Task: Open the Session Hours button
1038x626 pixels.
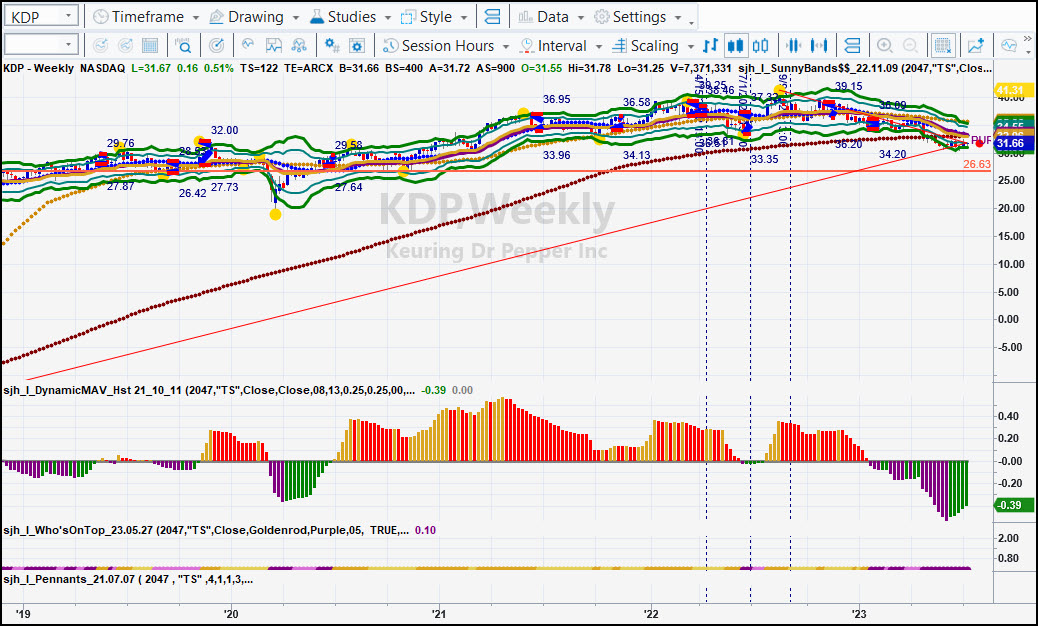Action: click(438, 46)
